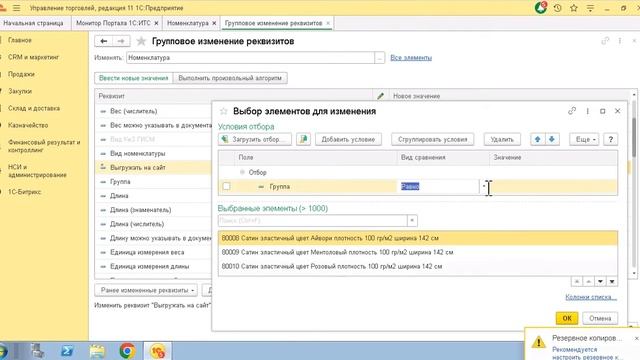Open Еще dropdown menu

(585, 139)
